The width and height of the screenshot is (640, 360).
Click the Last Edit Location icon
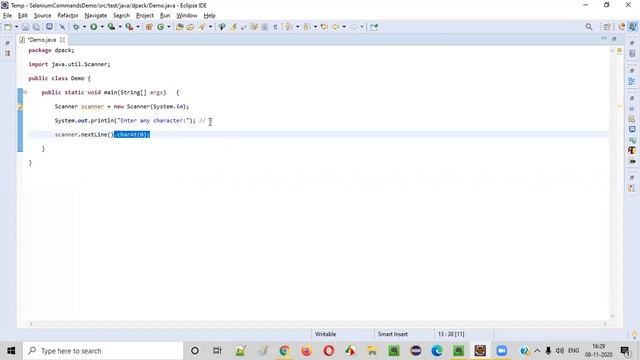[324, 27]
